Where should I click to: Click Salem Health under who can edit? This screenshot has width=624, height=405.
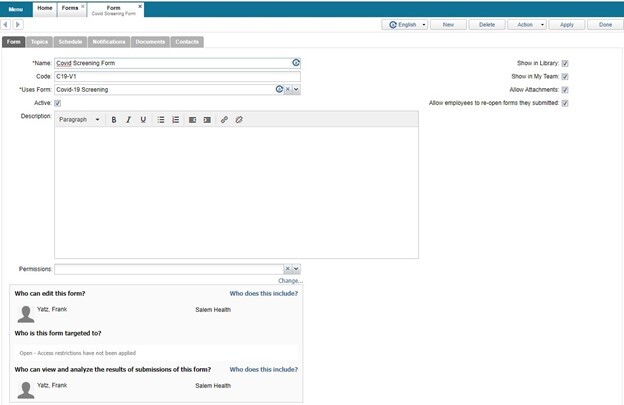coord(213,310)
